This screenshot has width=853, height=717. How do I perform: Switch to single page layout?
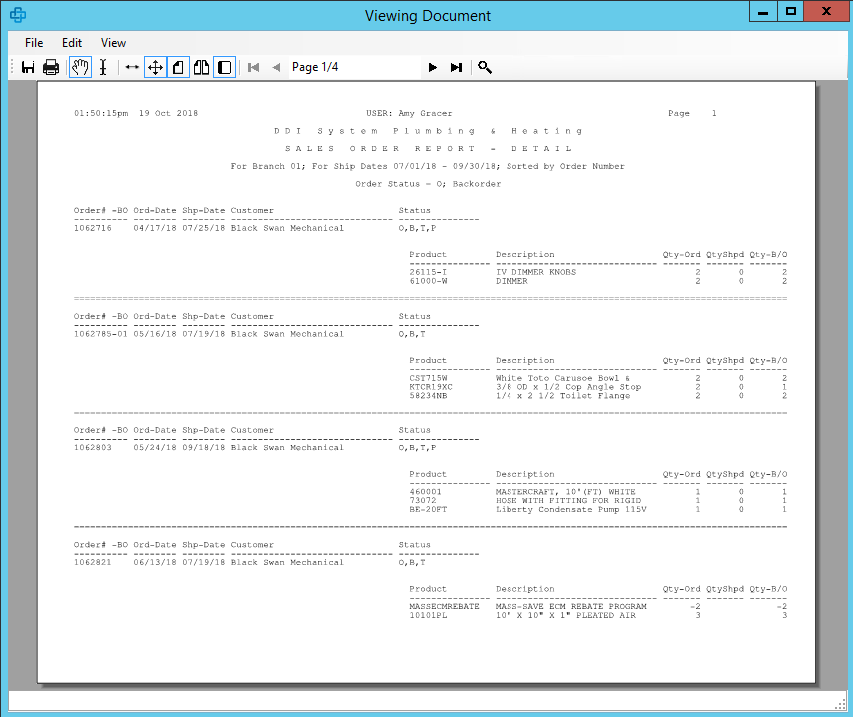[178, 67]
